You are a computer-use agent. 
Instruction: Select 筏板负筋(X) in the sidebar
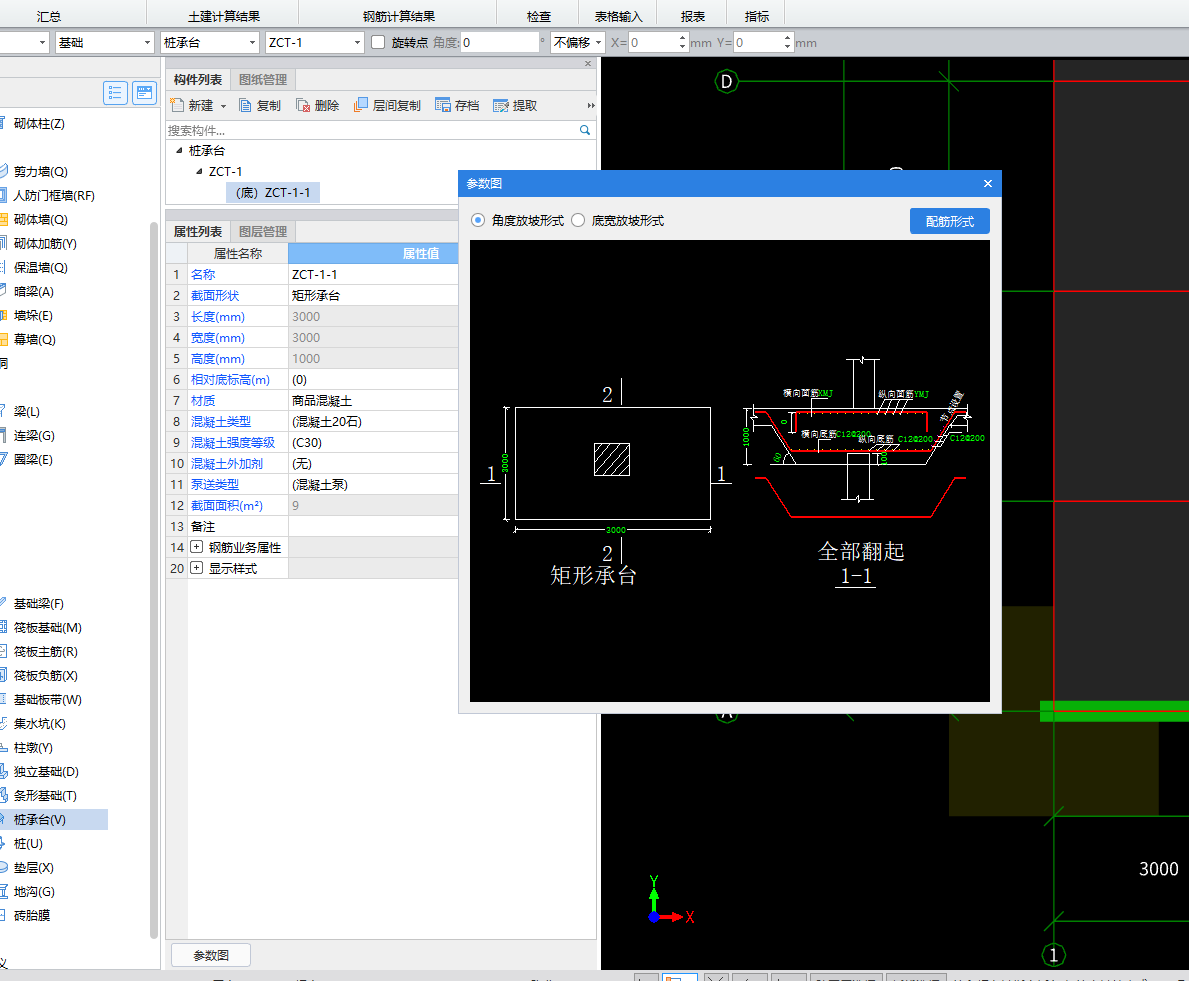[x=45, y=675]
